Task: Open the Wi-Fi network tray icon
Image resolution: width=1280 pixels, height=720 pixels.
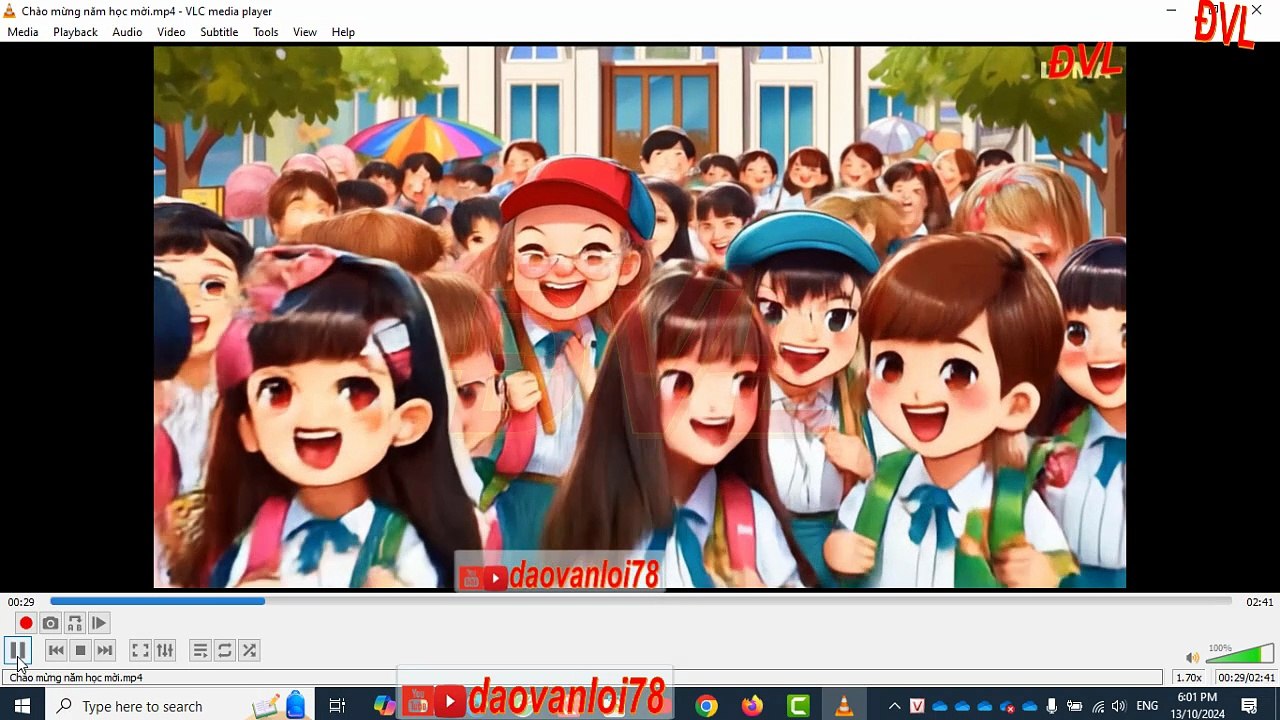Action: (x=1098, y=706)
